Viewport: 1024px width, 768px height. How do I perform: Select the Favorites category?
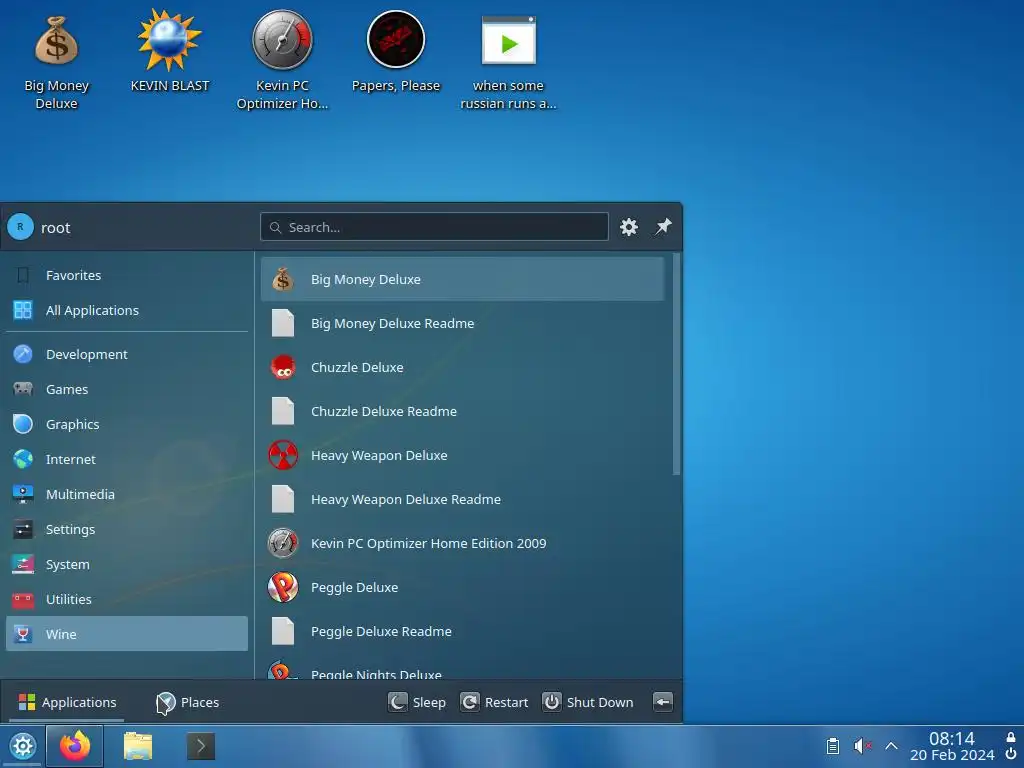[x=127, y=276]
